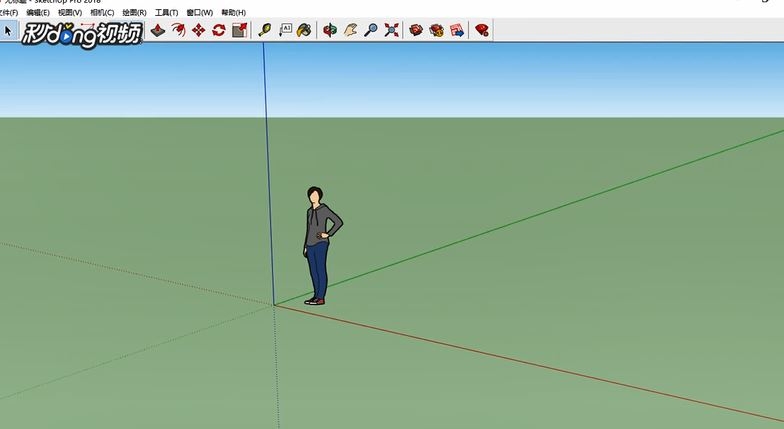
Task: Select the standing person figure model
Action: (x=322, y=246)
